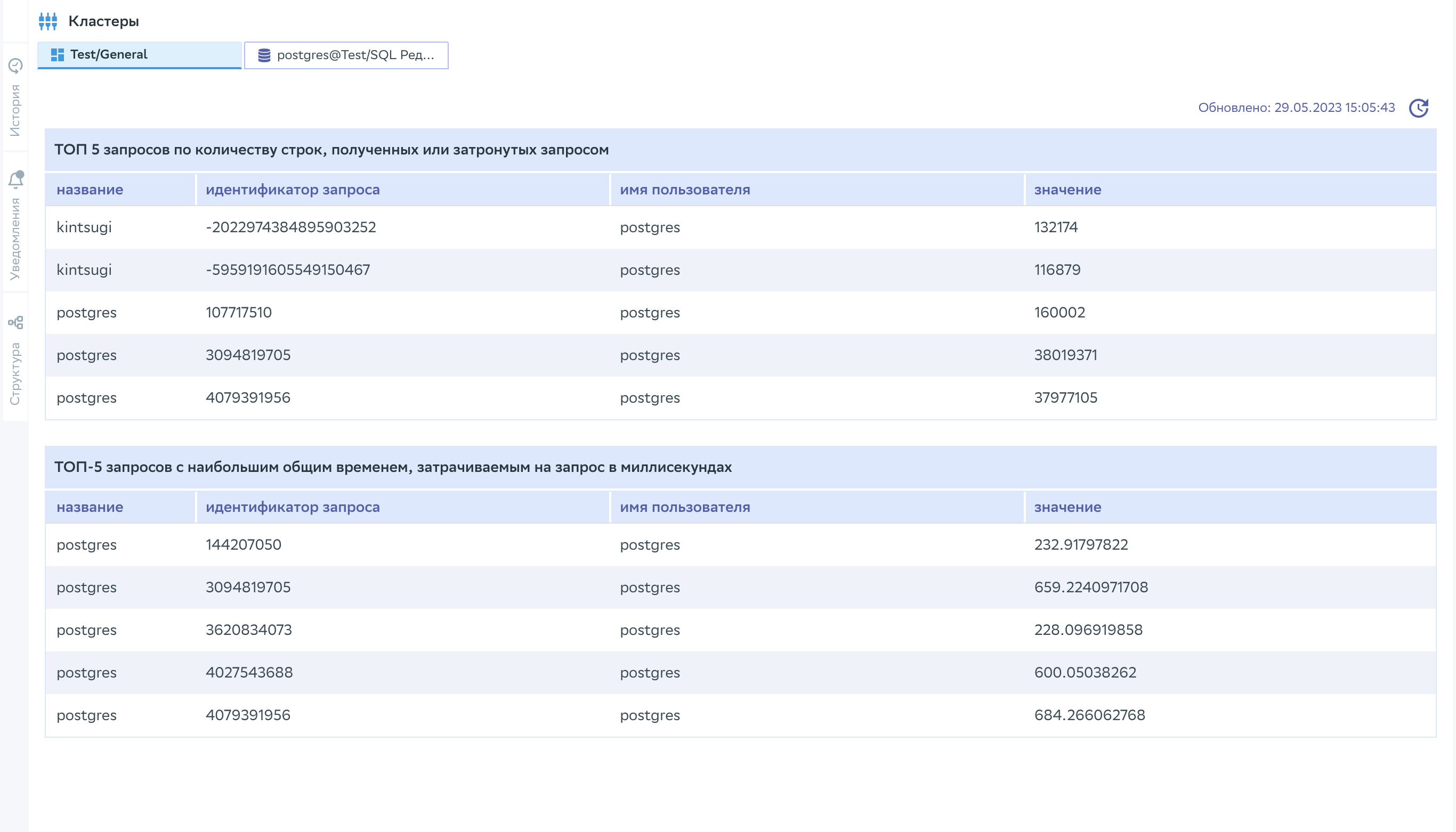Screen dimensions: 1456x832
Task: Click the refresh data icon
Action: coord(1418,108)
